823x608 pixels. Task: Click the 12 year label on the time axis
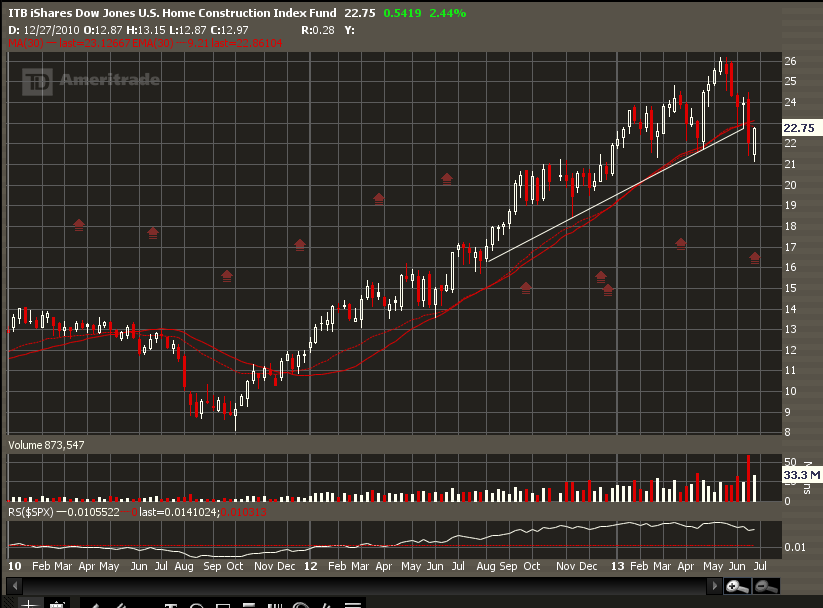pos(311,566)
